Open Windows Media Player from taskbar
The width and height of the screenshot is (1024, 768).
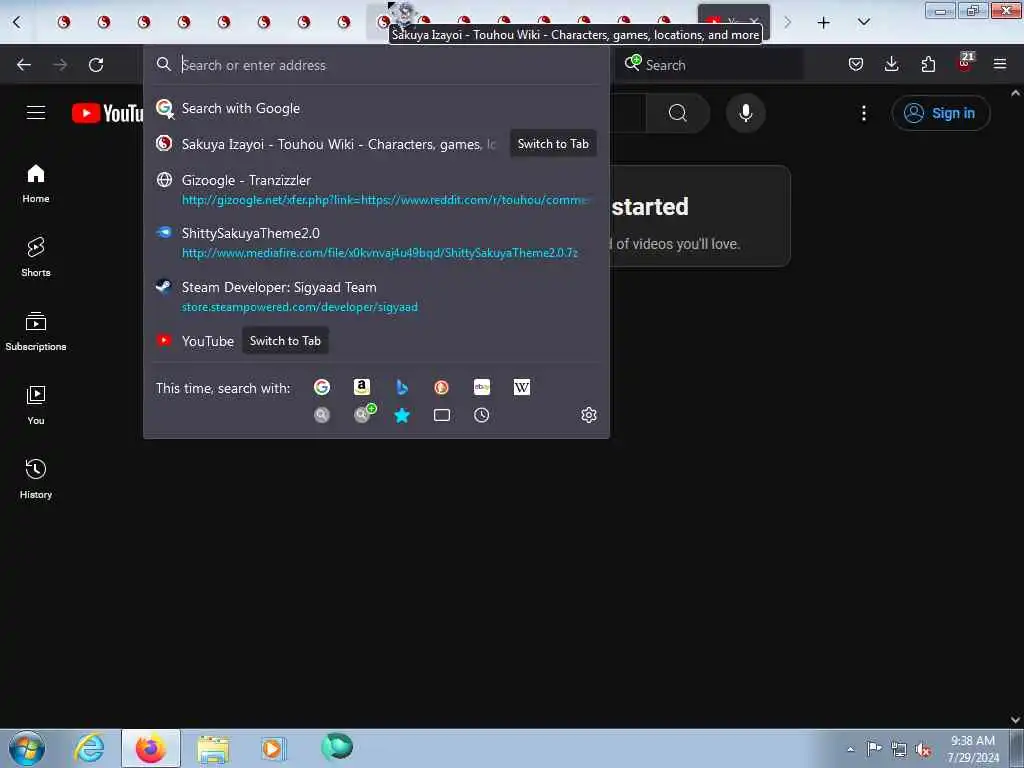(x=273, y=748)
